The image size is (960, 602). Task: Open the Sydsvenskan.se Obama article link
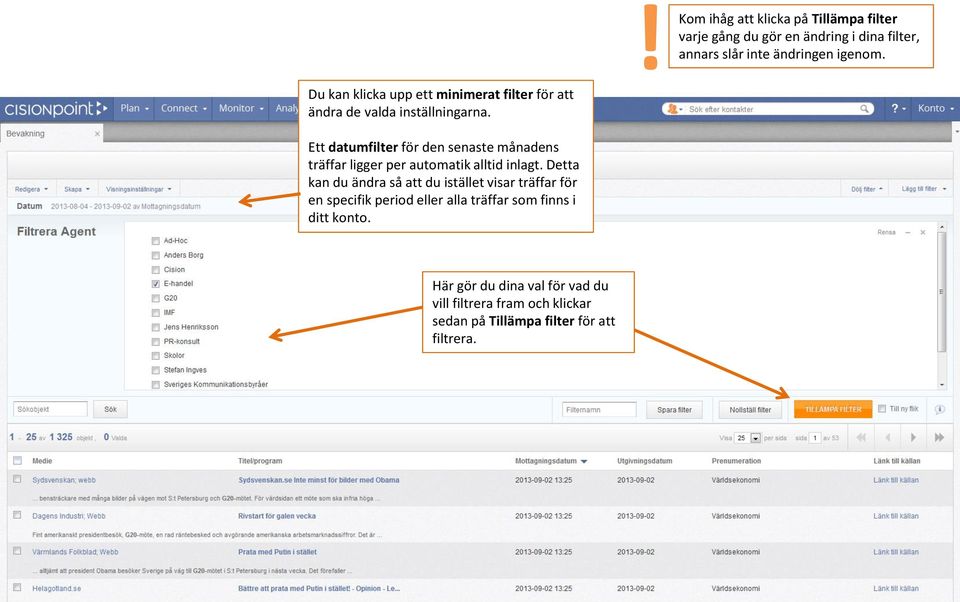(x=318, y=480)
